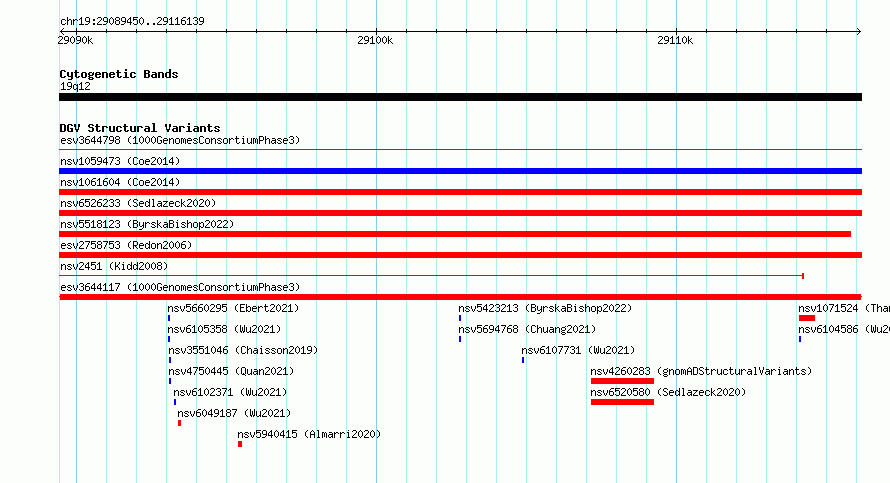Open nsv5940415 (Almarri2020) variant label
The height and width of the screenshot is (483, 890).
pyautogui.click(x=309, y=434)
